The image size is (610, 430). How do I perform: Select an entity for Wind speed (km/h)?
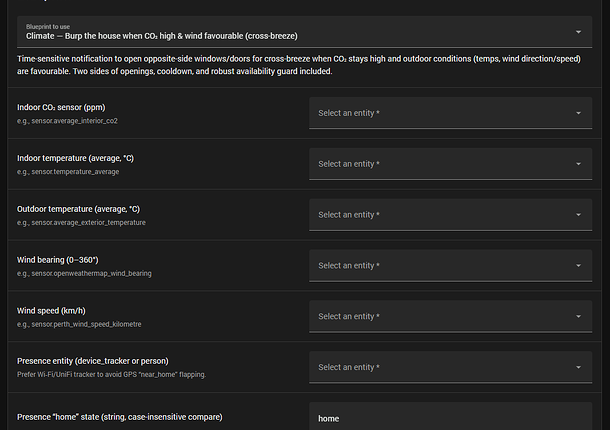pyautogui.click(x=440, y=316)
